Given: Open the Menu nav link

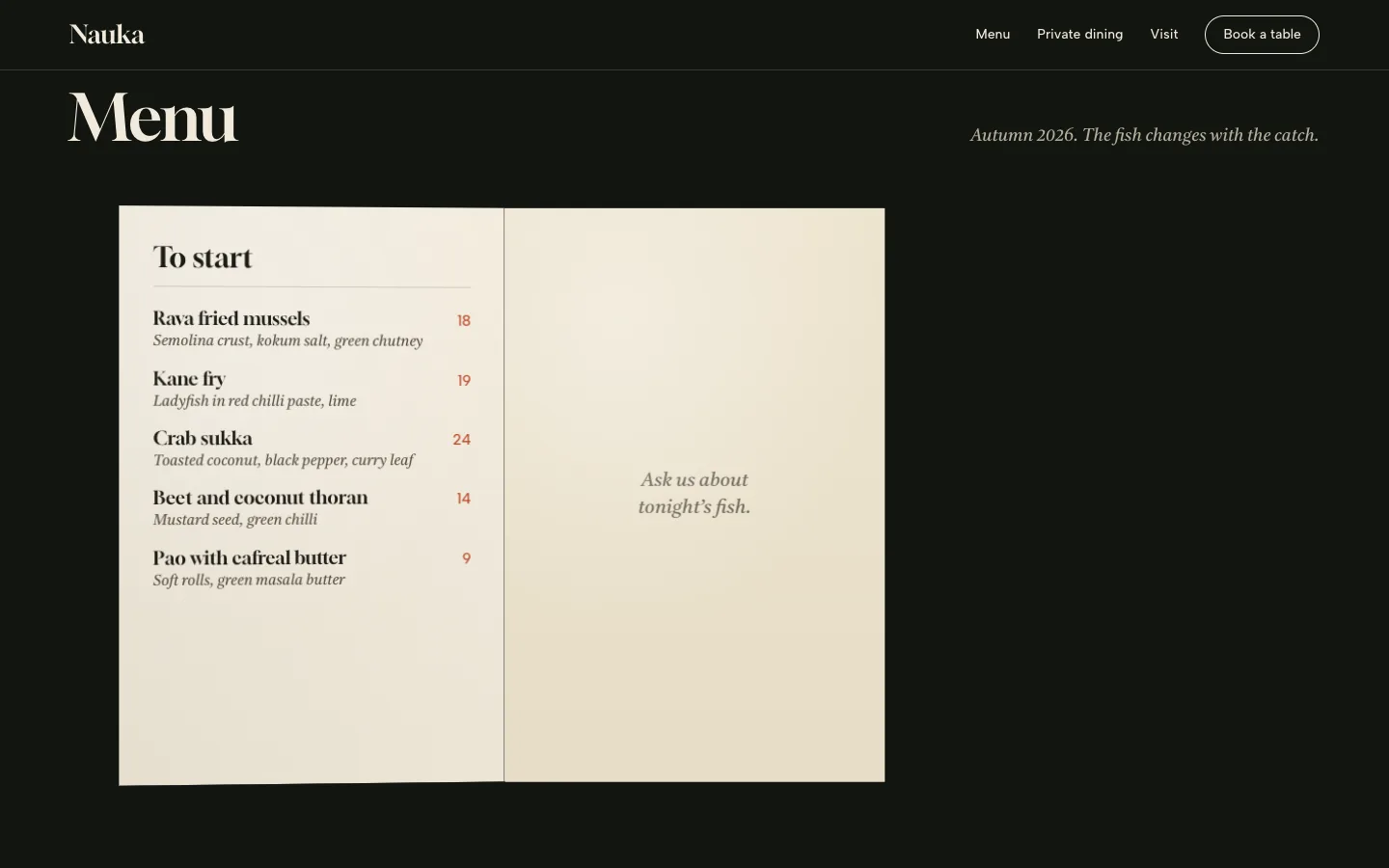Looking at the screenshot, I should [993, 34].
